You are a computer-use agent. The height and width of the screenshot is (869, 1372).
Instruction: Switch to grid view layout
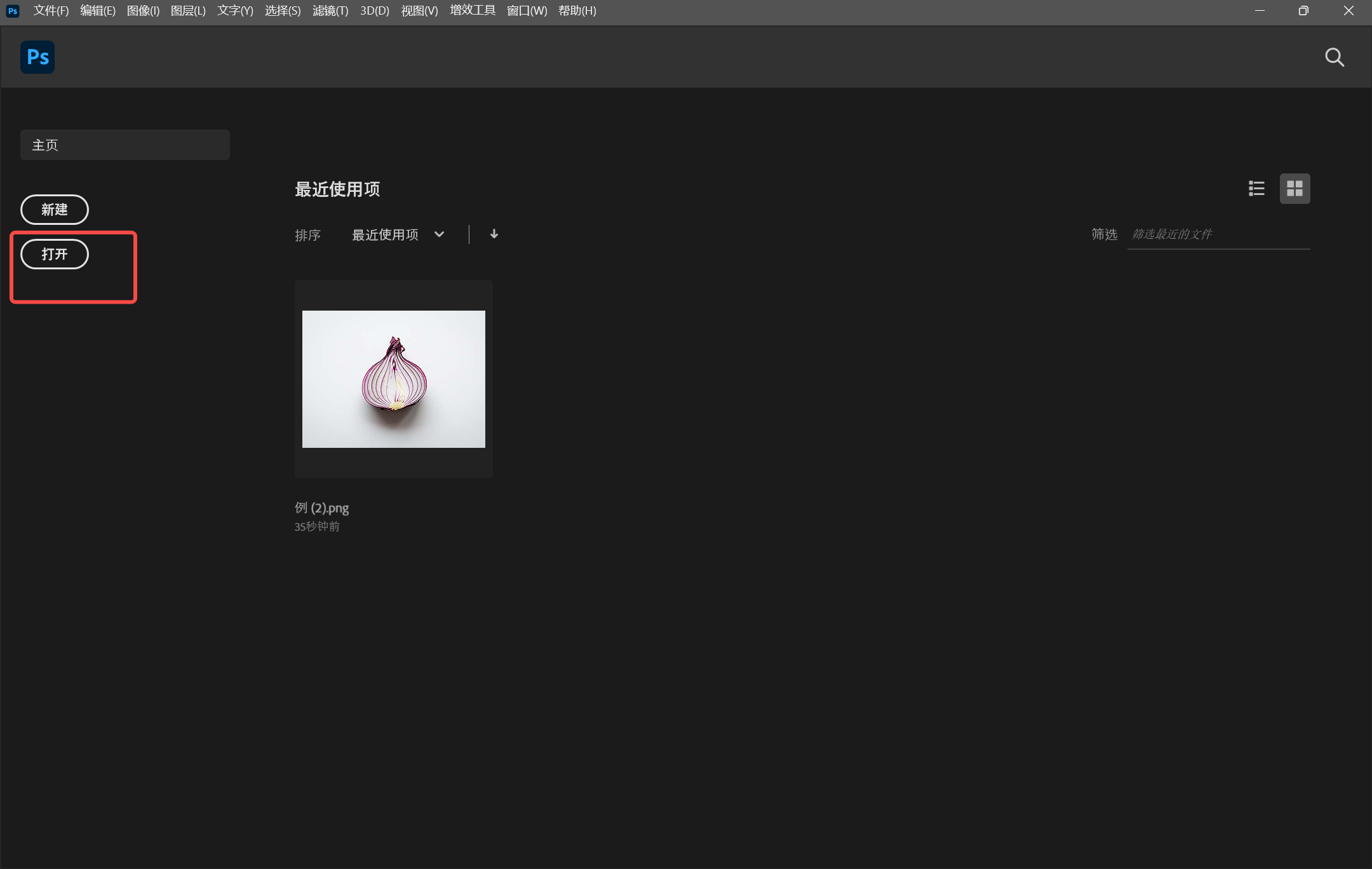[1295, 188]
